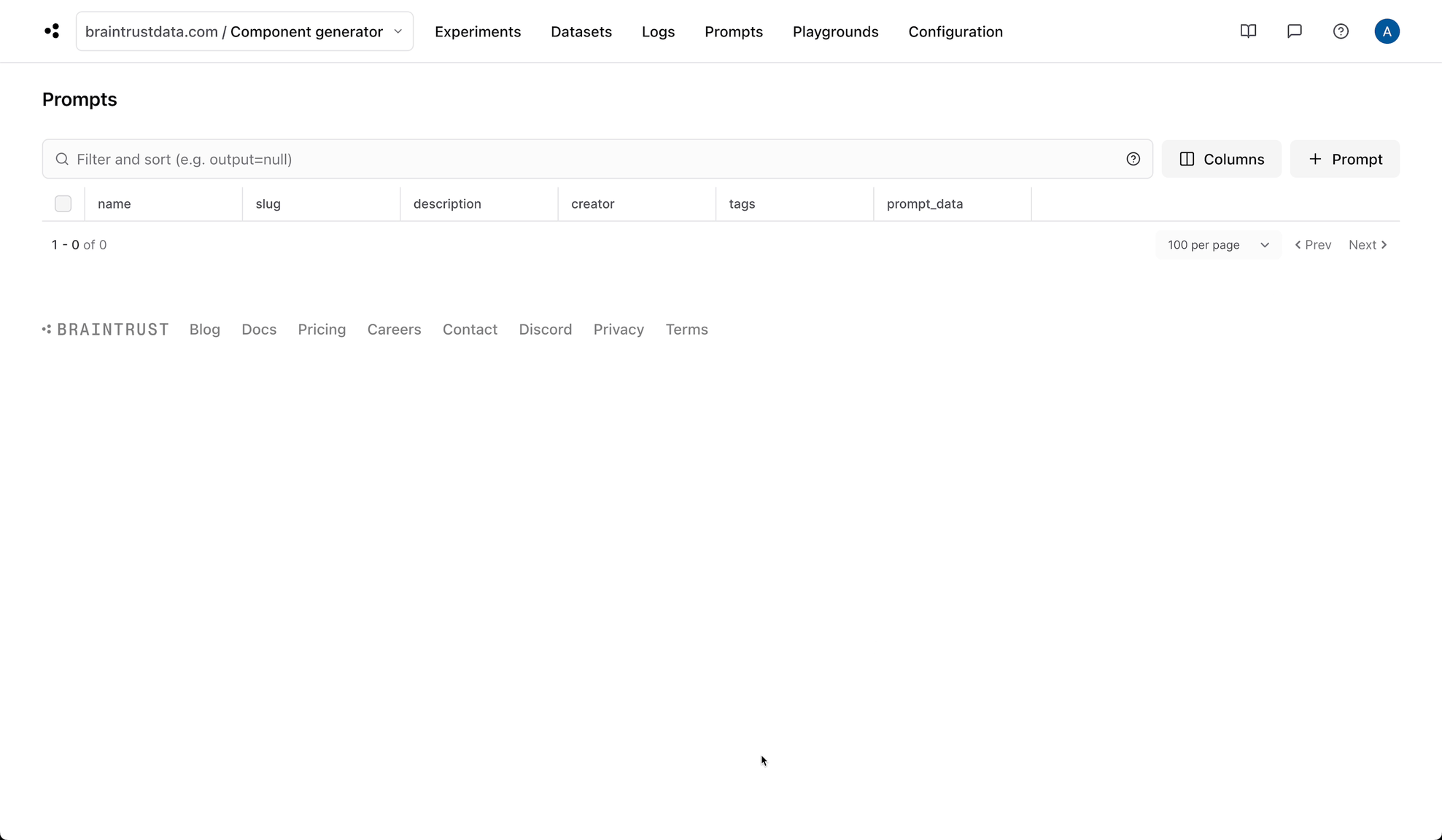Click the Braintrust logo icon
Screen dimensions: 1442x840
pos(52,31)
